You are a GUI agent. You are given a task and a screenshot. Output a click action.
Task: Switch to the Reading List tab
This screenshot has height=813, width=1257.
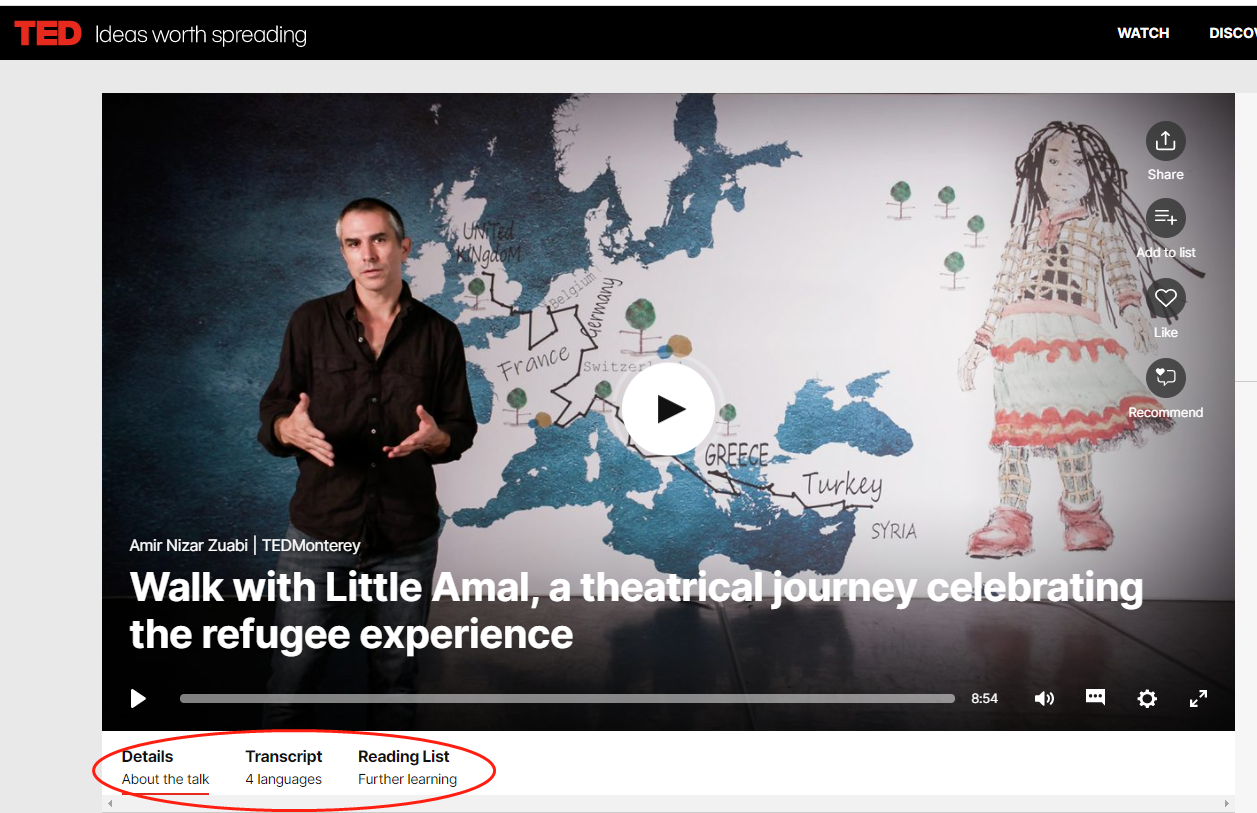click(x=407, y=767)
